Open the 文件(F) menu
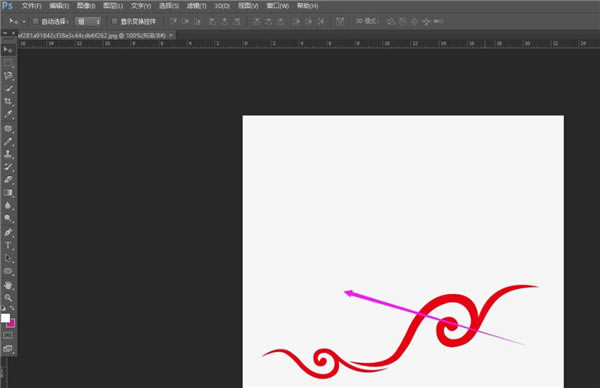The height and width of the screenshot is (388, 600). [x=31, y=6]
